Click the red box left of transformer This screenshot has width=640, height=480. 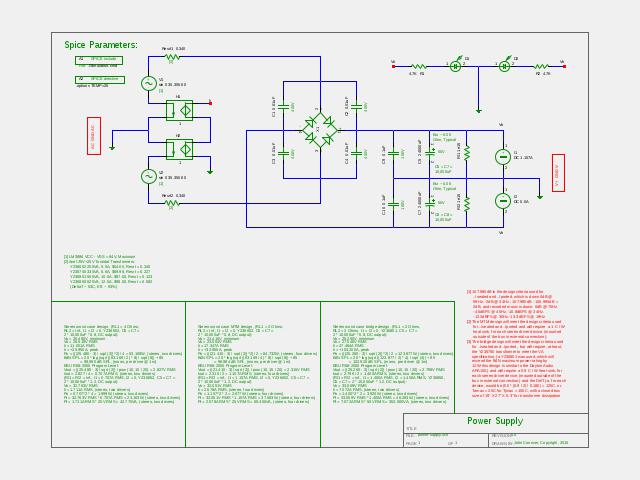[x=94, y=136]
